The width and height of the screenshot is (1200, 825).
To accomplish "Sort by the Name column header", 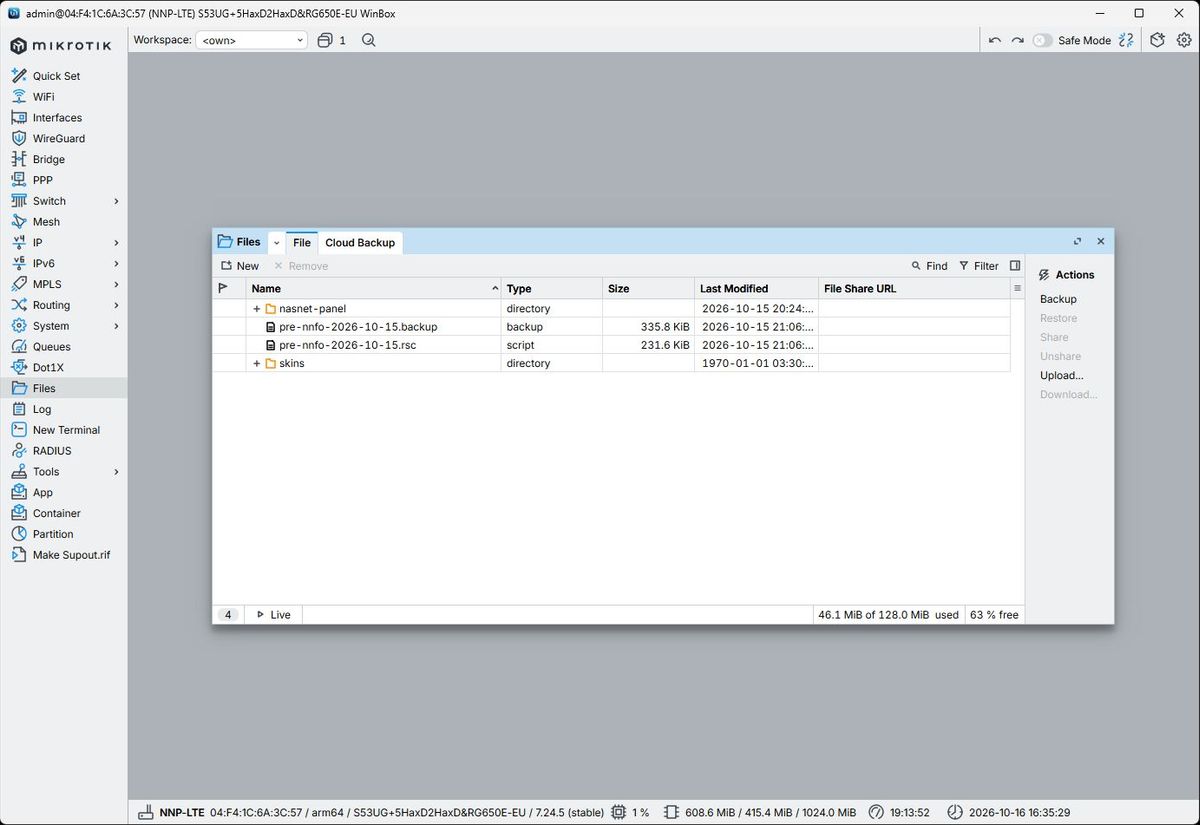I will click(374, 289).
